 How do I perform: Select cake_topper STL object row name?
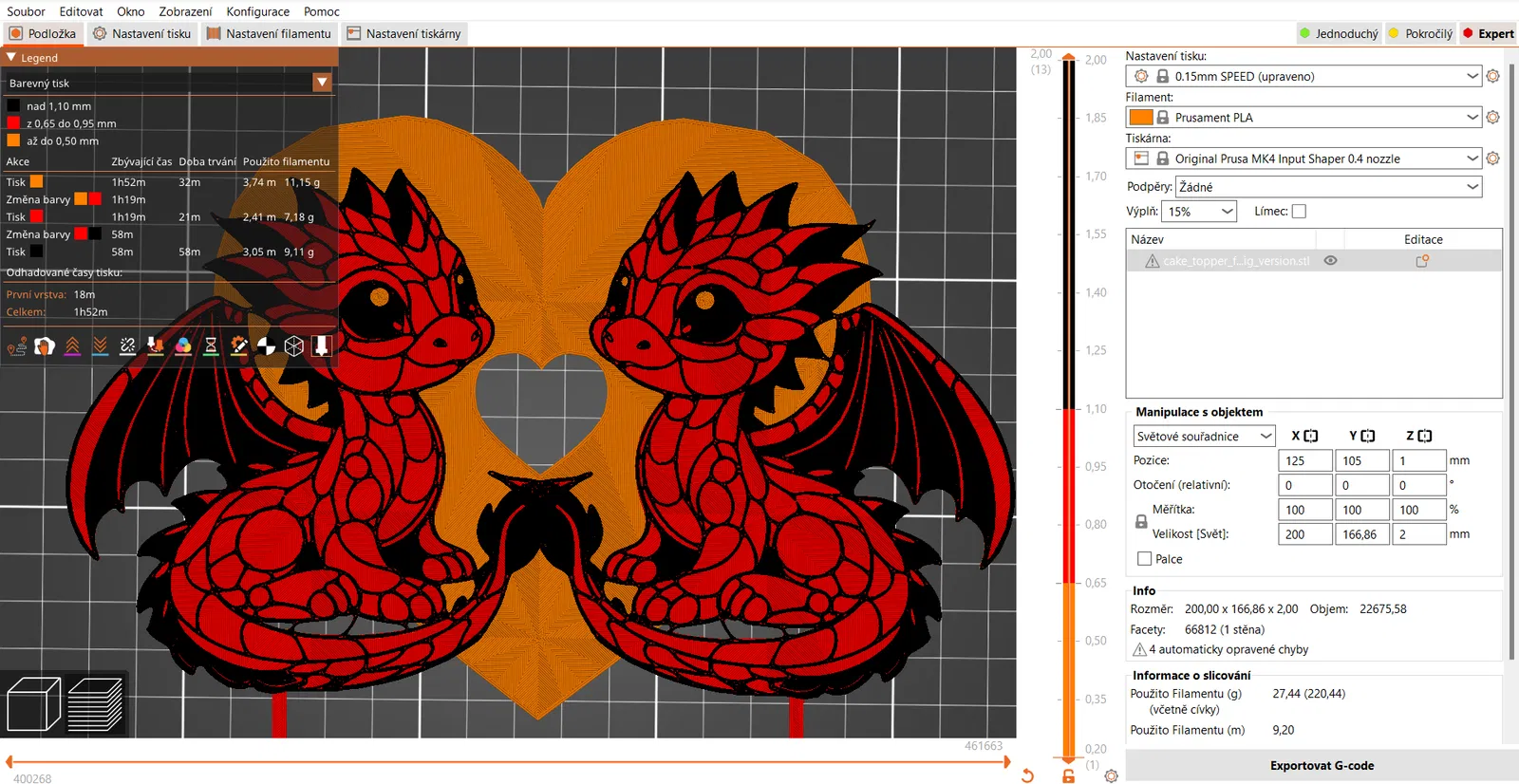tap(1236, 261)
